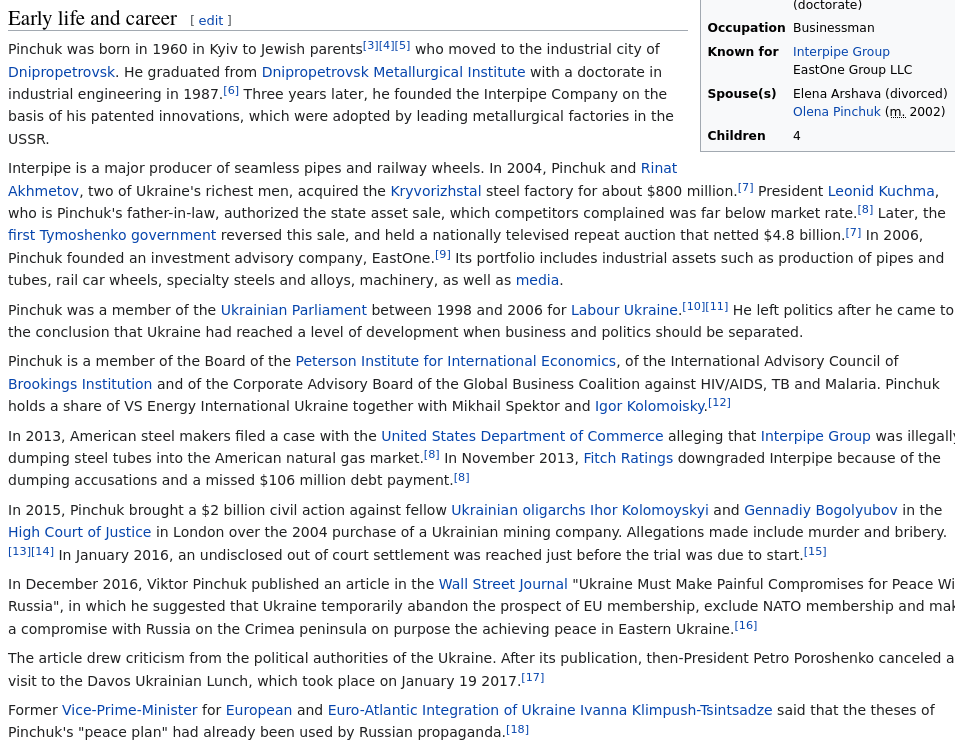Visit the Brookings Institution link

coord(80,384)
